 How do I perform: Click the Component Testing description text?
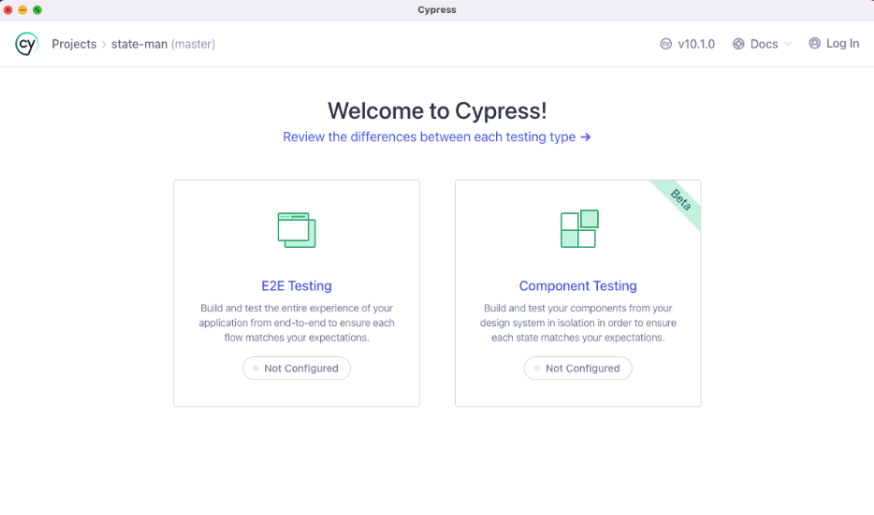(x=578, y=323)
